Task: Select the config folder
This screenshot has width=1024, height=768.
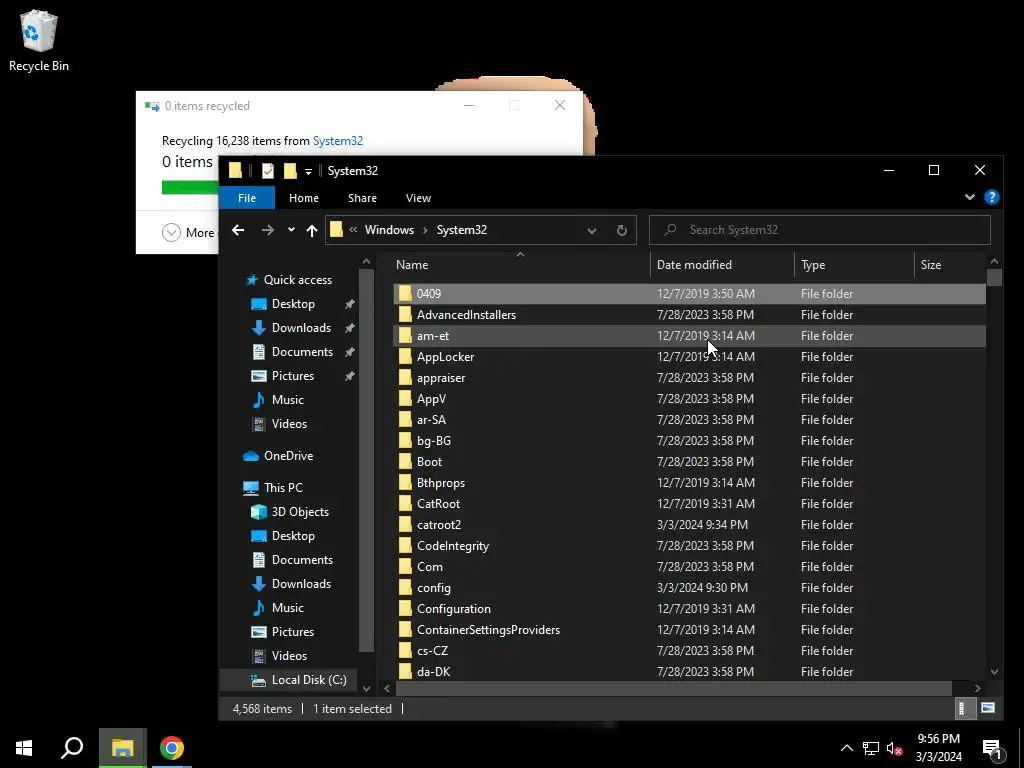Action: pyautogui.click(x=689, y=588)
